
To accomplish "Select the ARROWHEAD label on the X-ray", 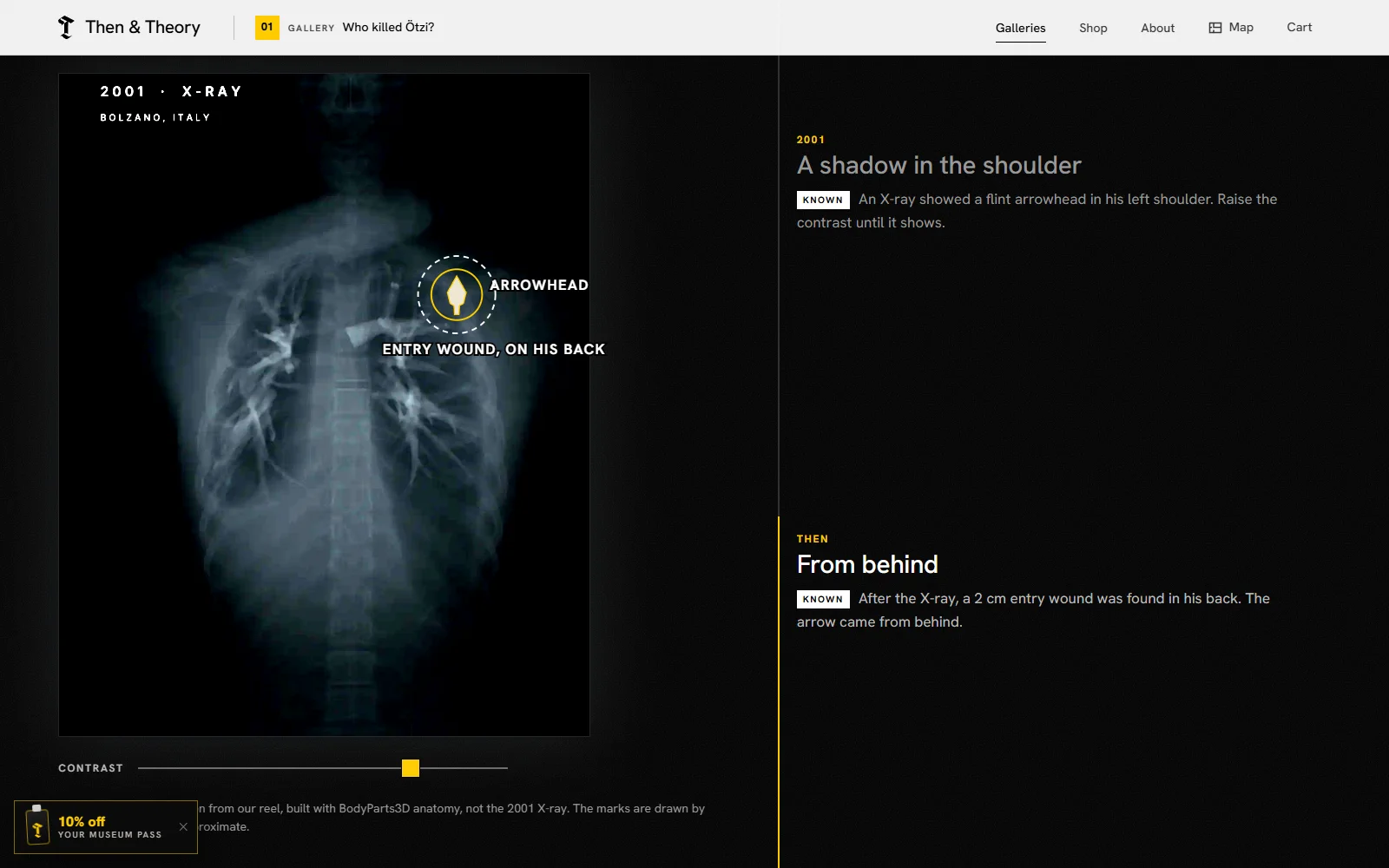I will pos(538,285).
